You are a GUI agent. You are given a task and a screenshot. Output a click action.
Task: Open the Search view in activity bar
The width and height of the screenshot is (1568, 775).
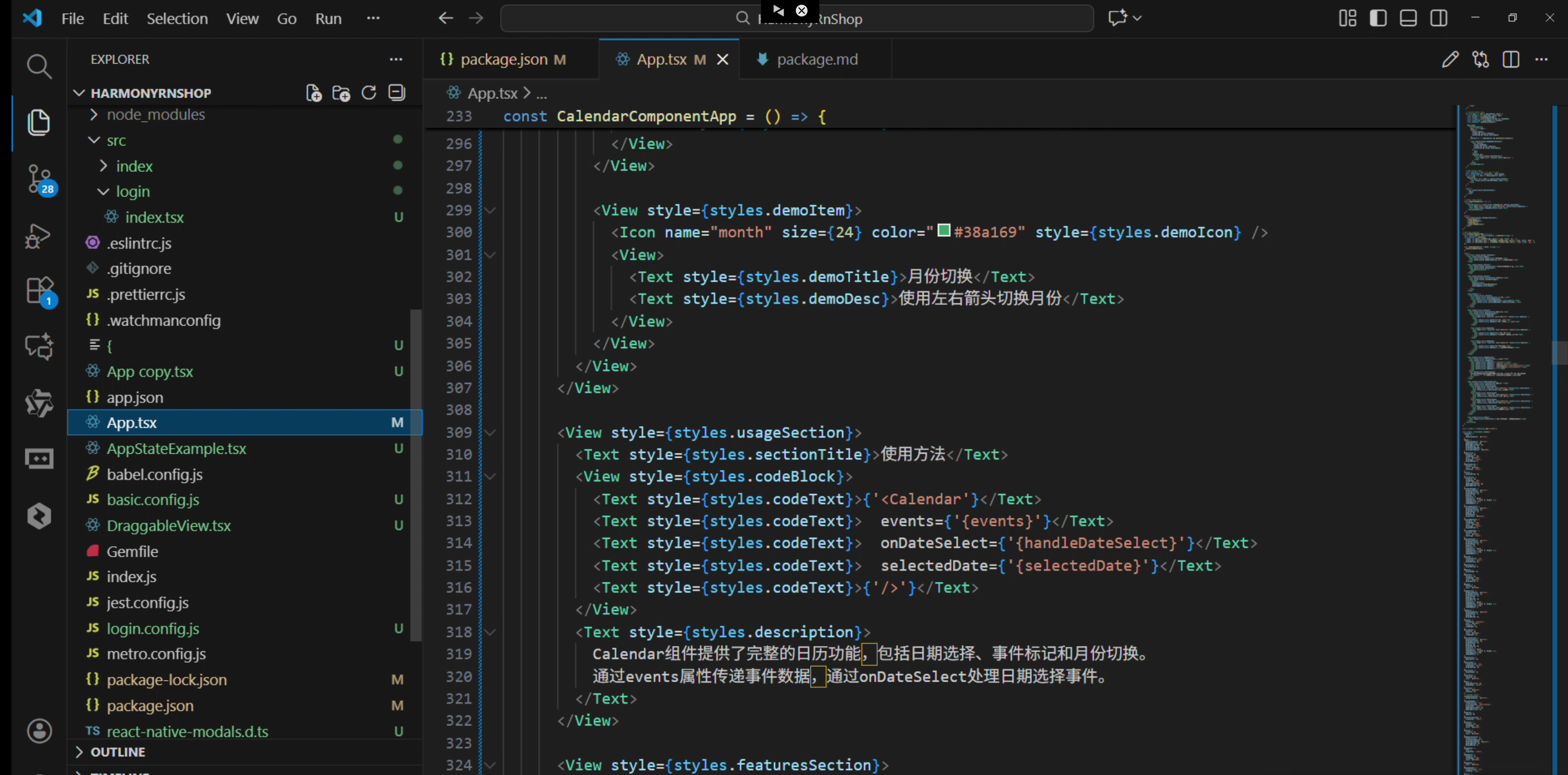click(39, 66)
